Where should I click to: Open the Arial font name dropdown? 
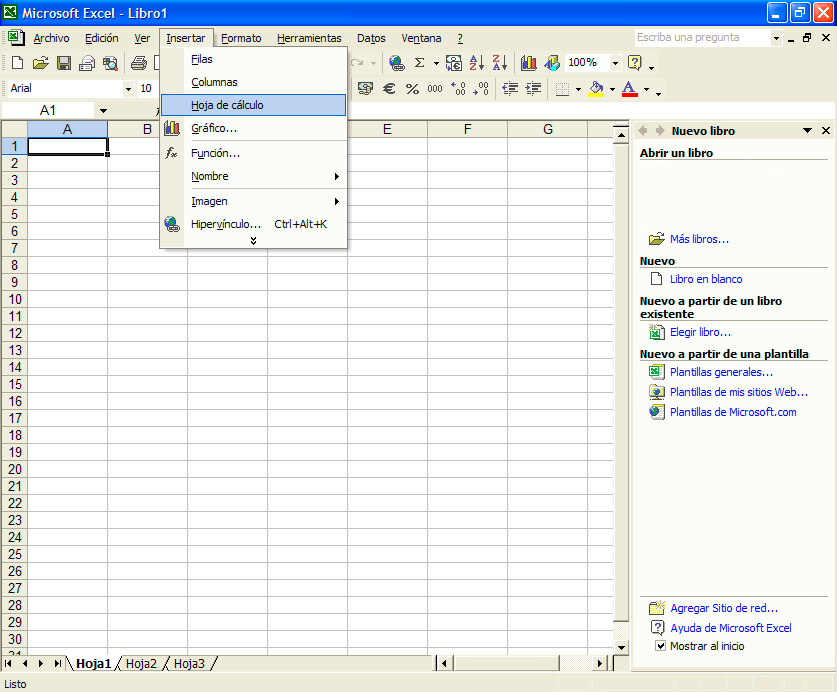(x=128, y=89)
